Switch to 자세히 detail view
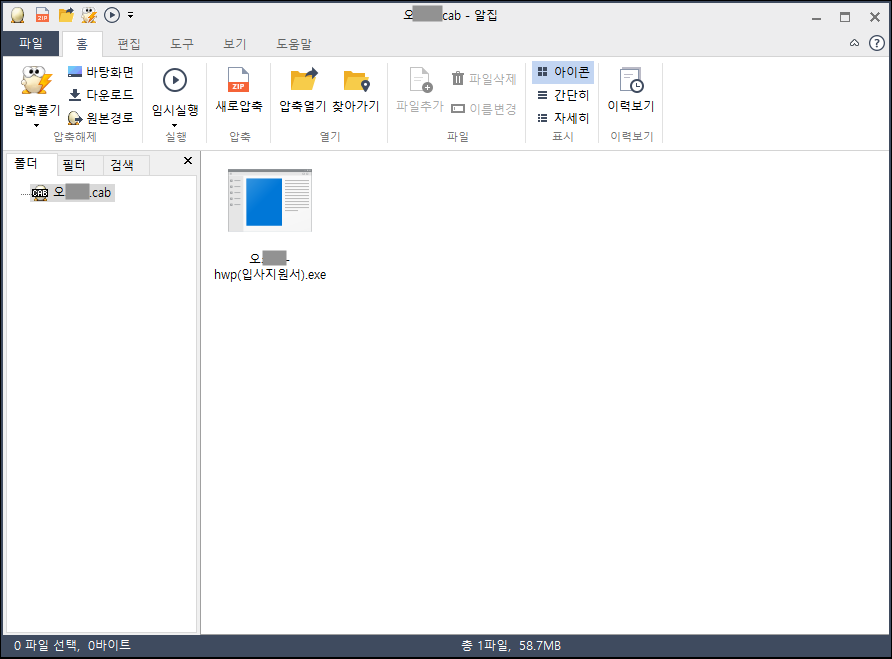 pyautogui.click(x=563, y=118)
